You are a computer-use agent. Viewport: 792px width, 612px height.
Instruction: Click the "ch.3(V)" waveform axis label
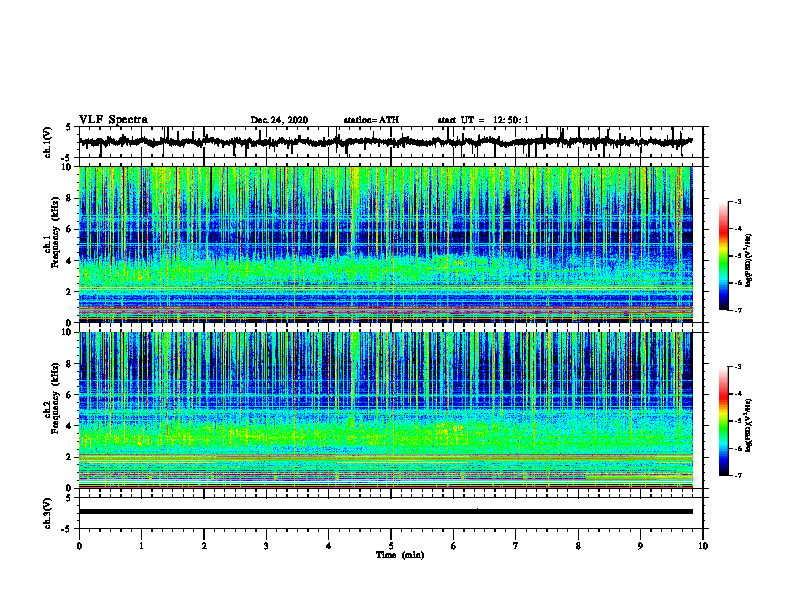48,513
